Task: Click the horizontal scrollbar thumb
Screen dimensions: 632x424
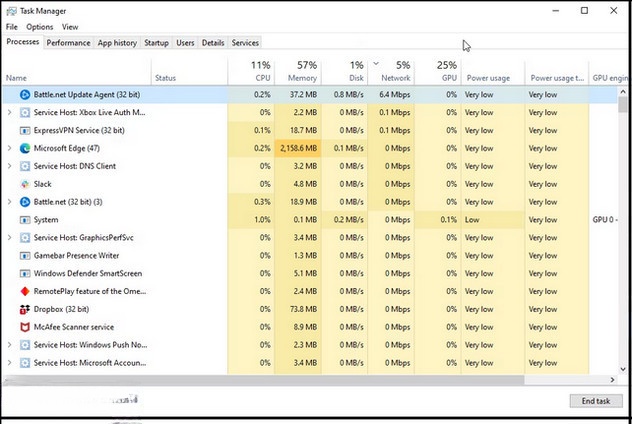Action: (264, 380)
